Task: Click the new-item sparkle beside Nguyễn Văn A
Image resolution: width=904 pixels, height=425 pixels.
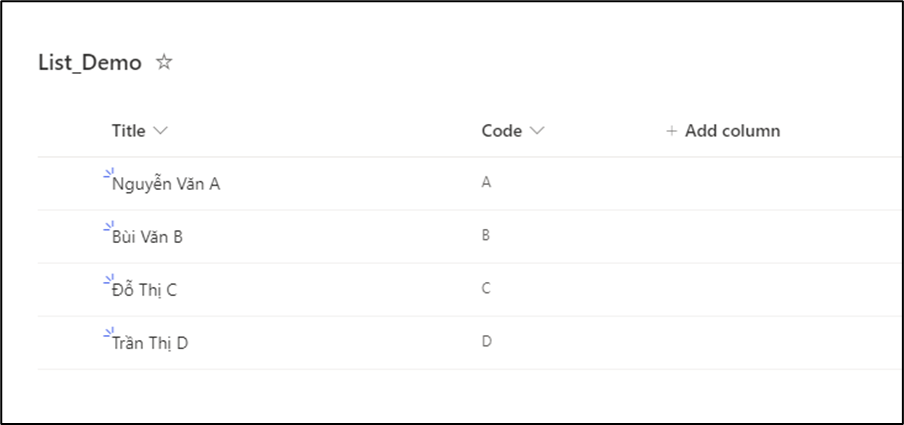Action: (107, 175)
